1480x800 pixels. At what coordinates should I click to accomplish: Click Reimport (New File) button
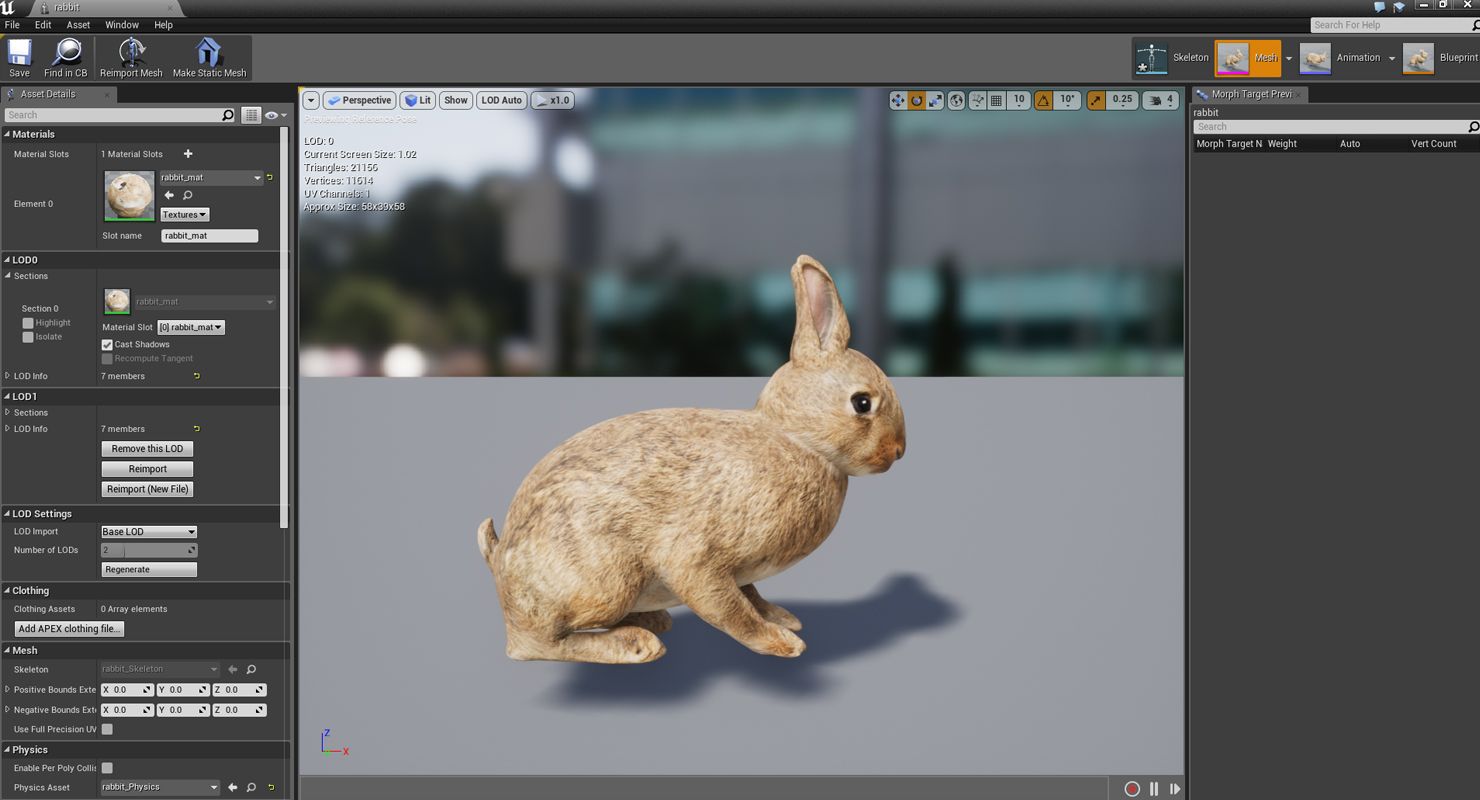147,489
